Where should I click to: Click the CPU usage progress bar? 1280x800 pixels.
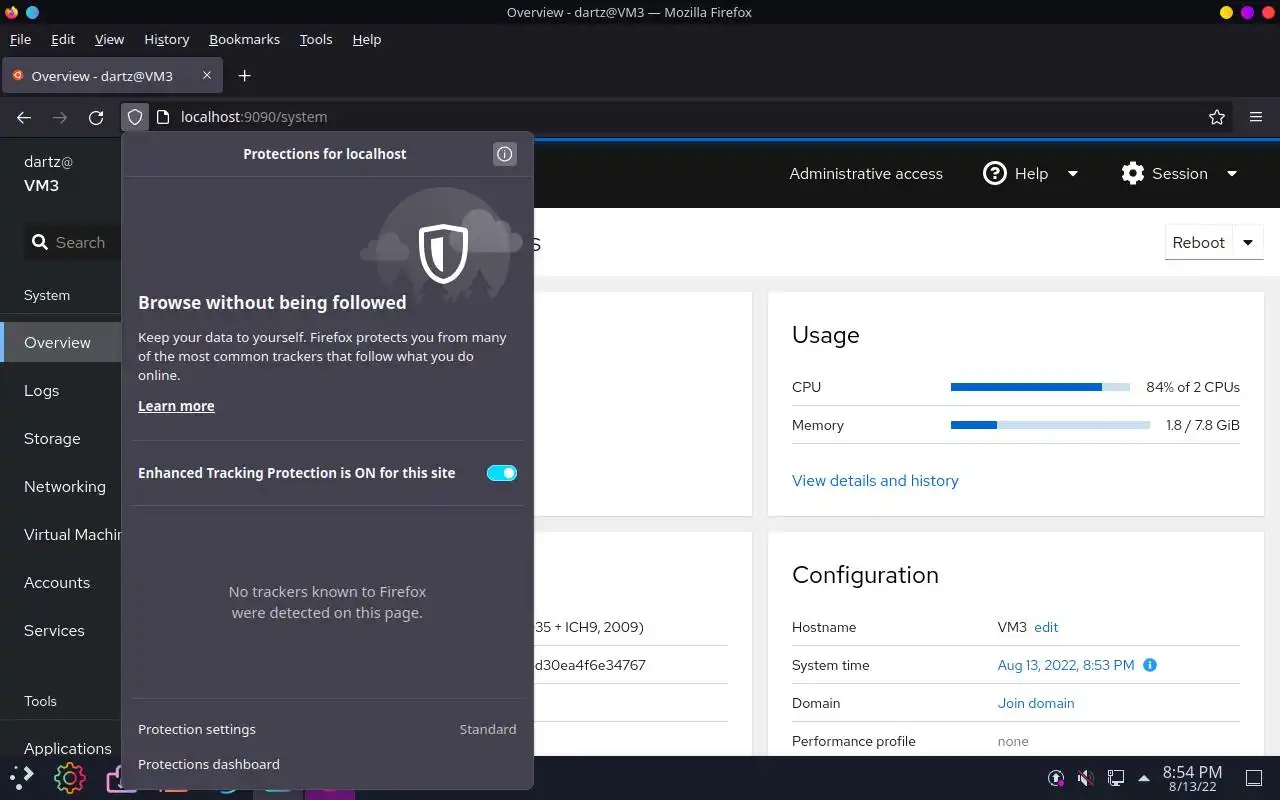tap(1040, 387)
